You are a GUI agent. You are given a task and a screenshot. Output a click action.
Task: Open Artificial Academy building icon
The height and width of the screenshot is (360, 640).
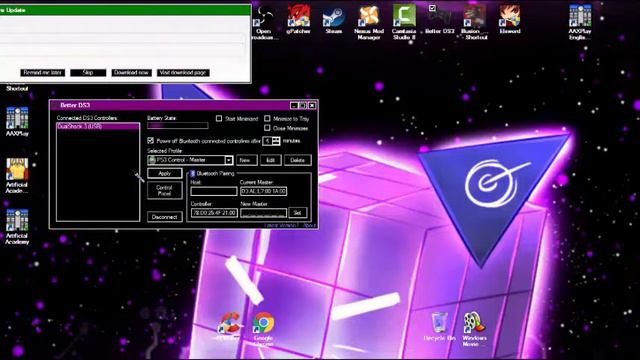(x=17, y=227)
